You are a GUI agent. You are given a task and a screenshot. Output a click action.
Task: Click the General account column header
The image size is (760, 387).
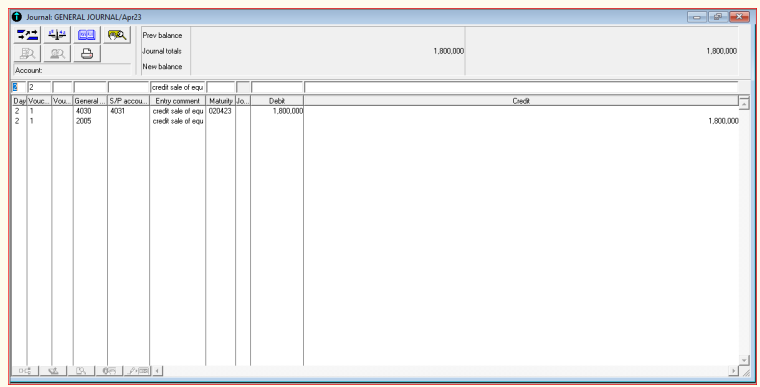tap(90, 101)
